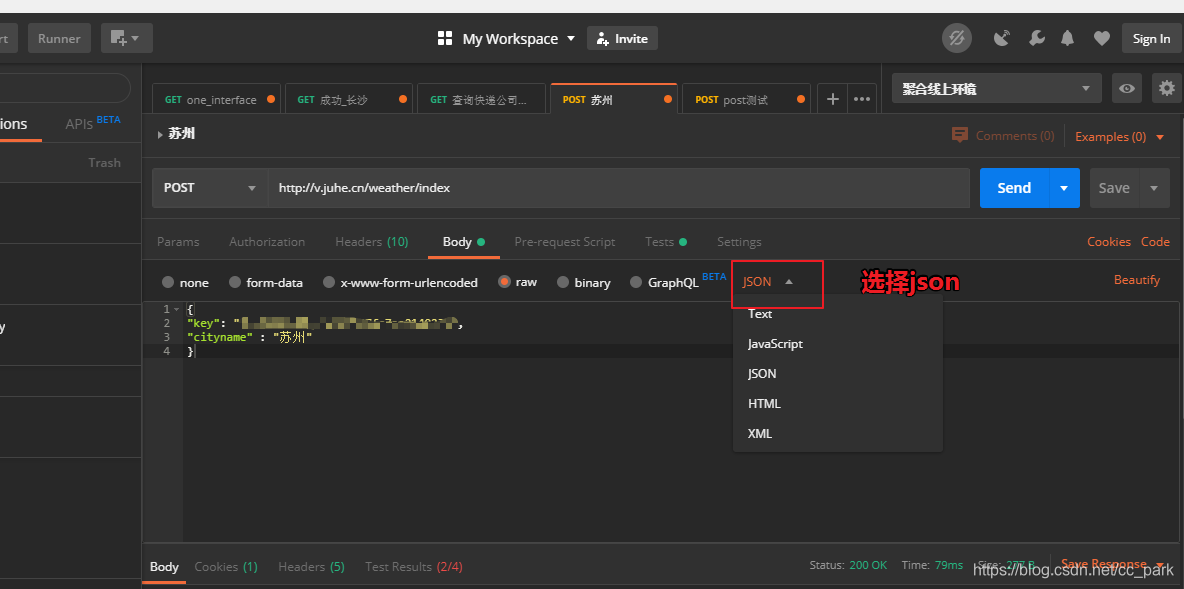This screenshot has width=1184, height=589.
Task: Click Trash in the sidebar
Action: [x=104, y=162]
